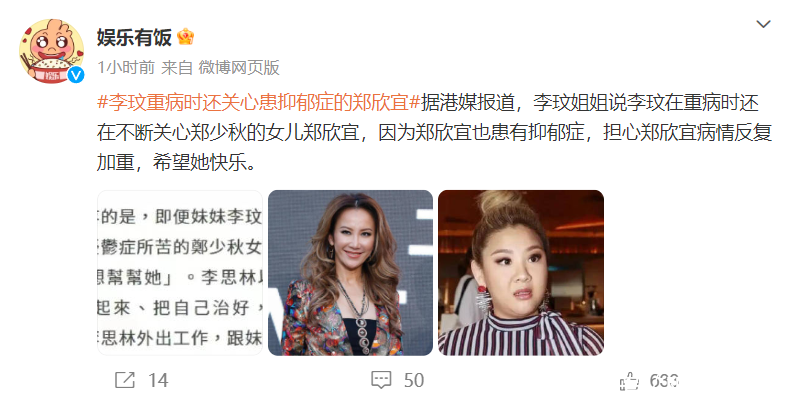Click the repost count 14
Screen dimensions: 791x403
tap(158, 380)
